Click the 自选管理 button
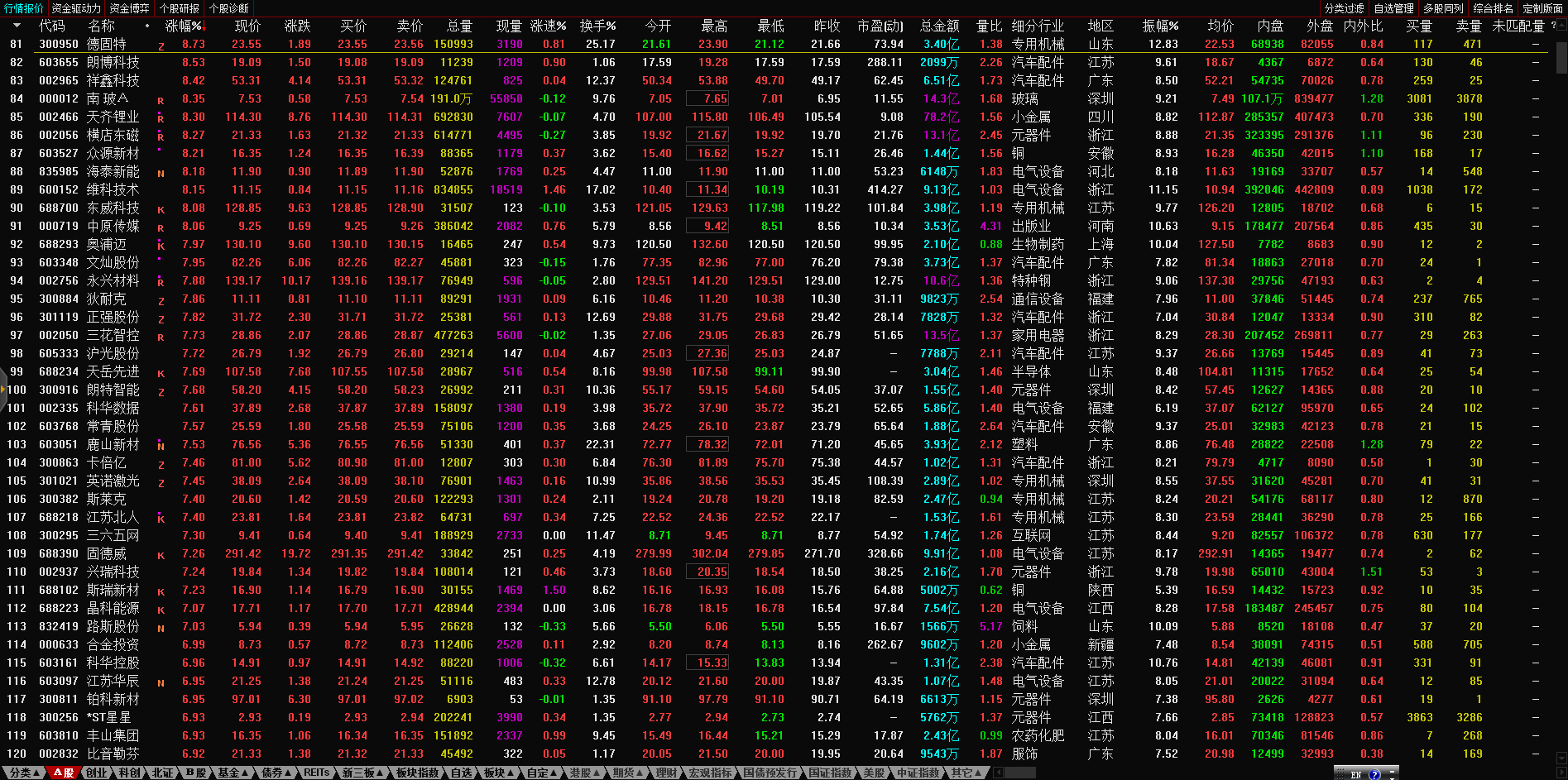Screen dimensions: 1568x780 click(1394, 8)
